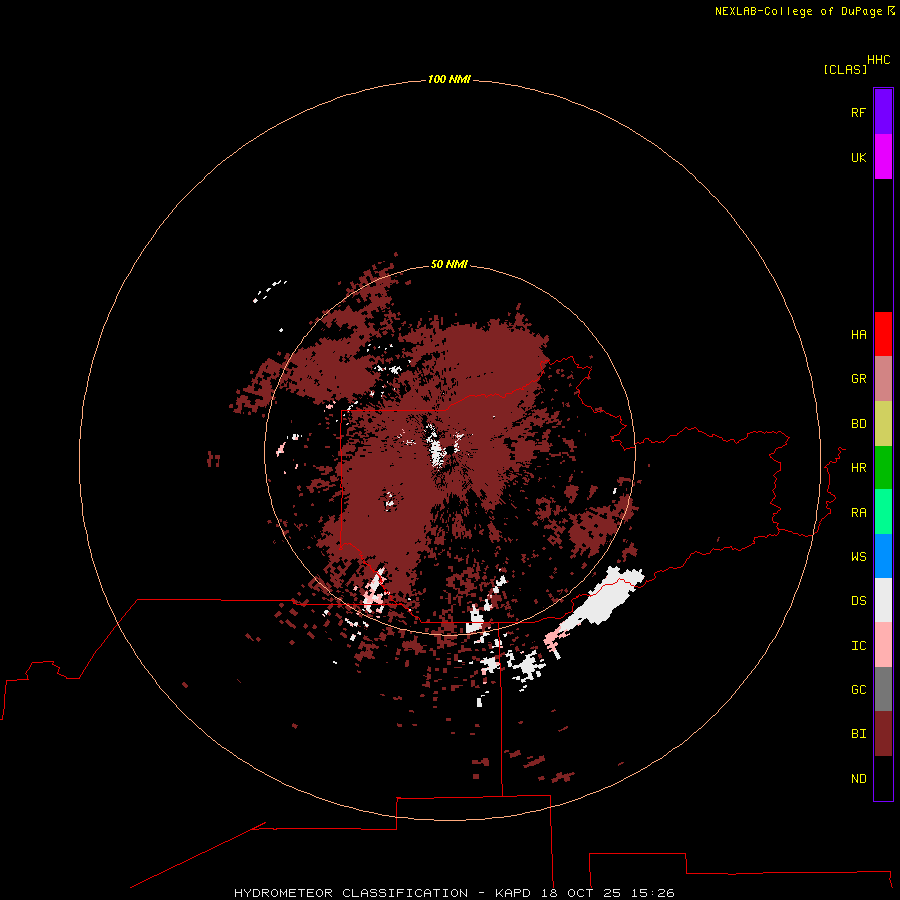This screenshot has width=900, height=900.
Task: Click the RF purple legend swatch
Action: [x=883, y=112]
